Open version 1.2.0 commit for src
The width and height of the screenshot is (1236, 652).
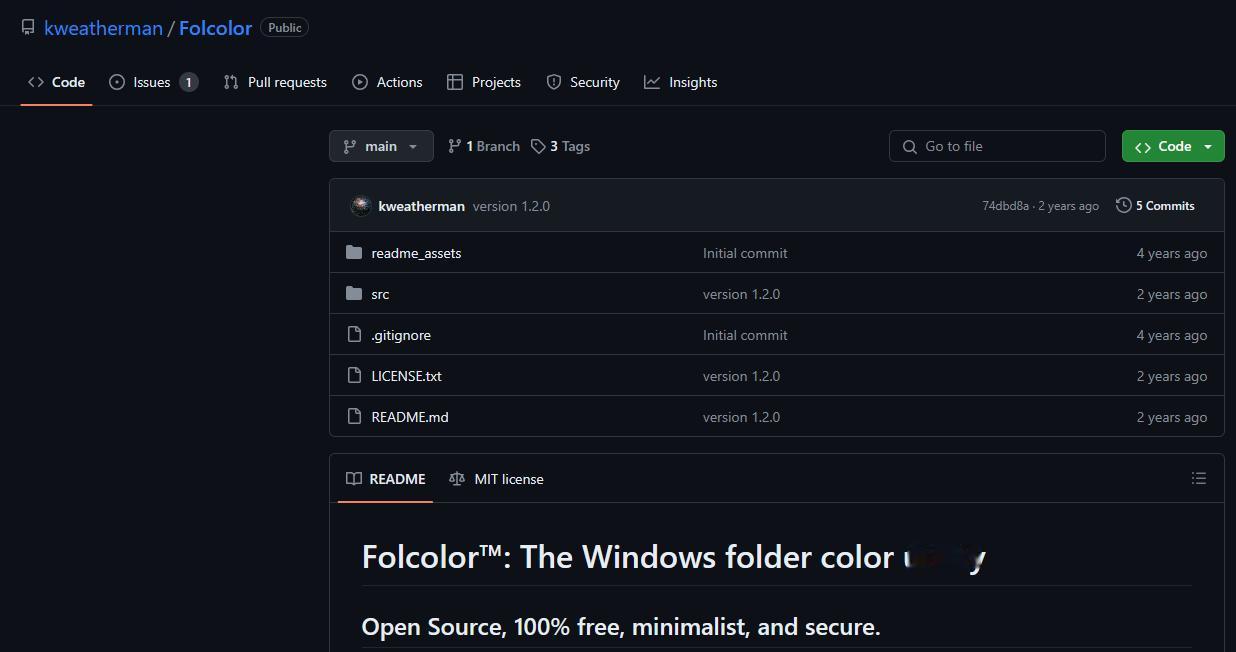pos(741,294)
